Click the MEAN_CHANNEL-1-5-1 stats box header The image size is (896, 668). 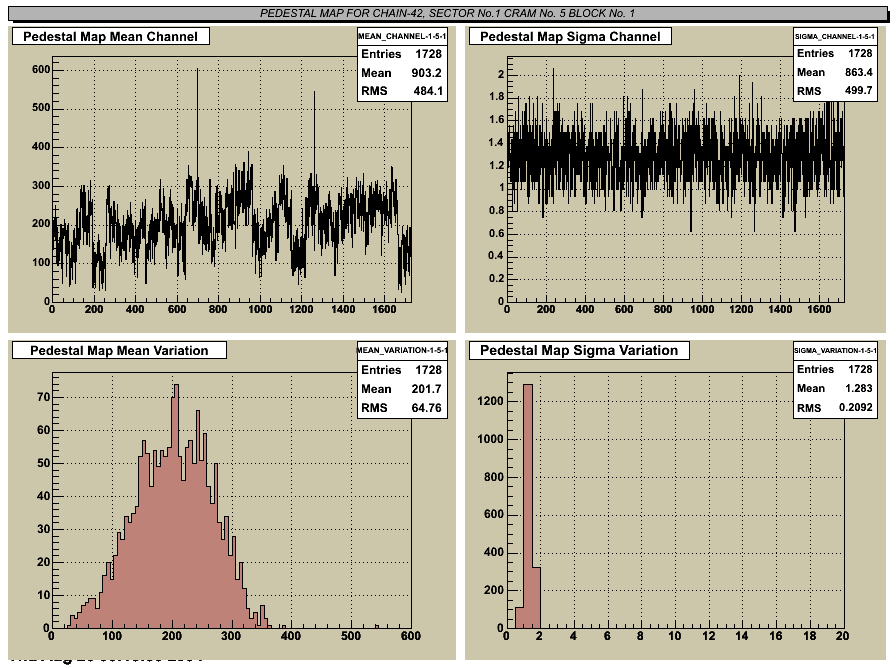[x=402, y=36]
